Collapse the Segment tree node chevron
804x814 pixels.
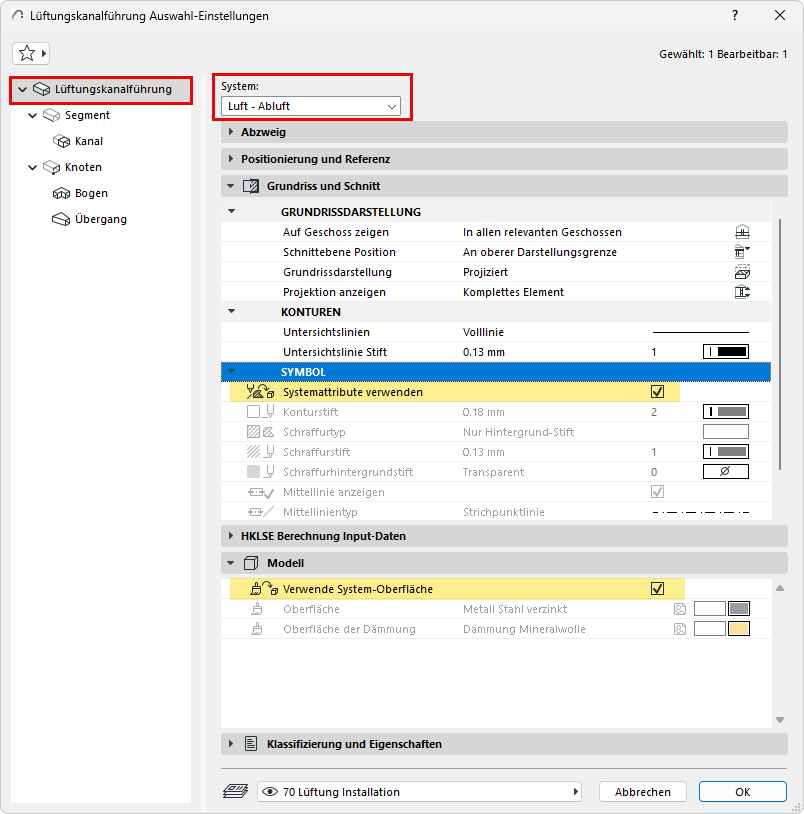pos(33,115)
